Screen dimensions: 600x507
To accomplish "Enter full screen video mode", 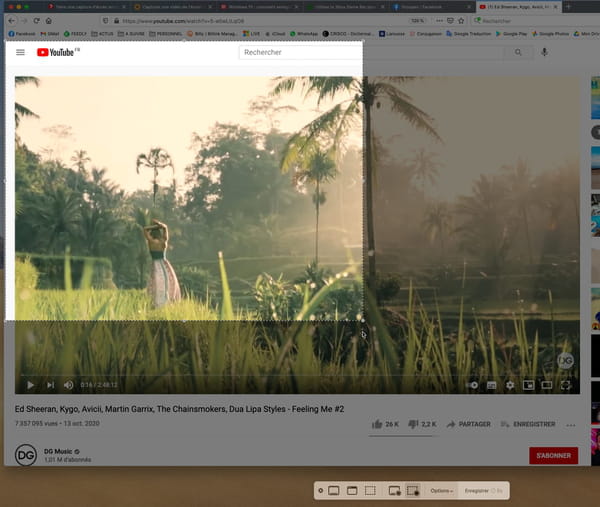I will (566, 385).
